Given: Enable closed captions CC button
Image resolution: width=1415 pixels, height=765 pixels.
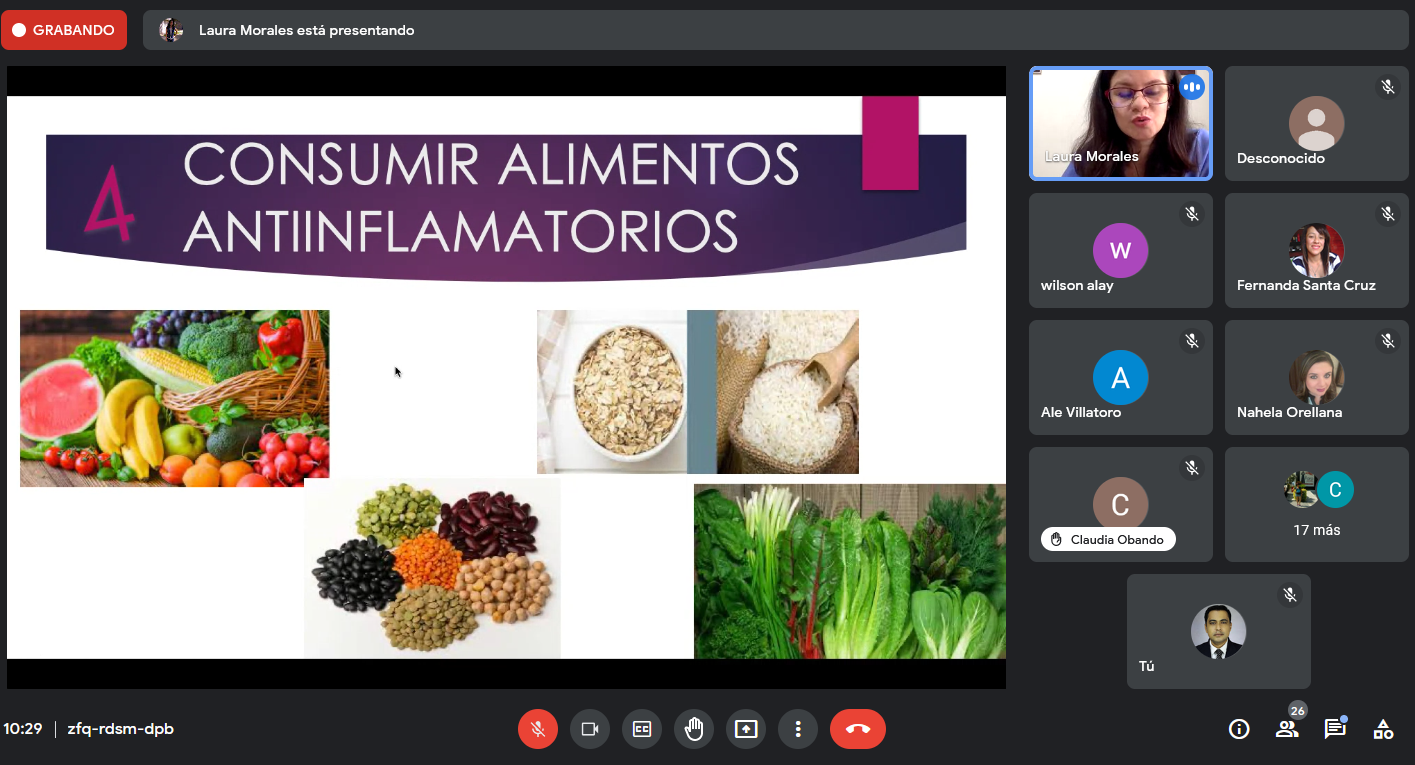Looking at the screenshot, I should pyautogui.click(x=642, y=729).
